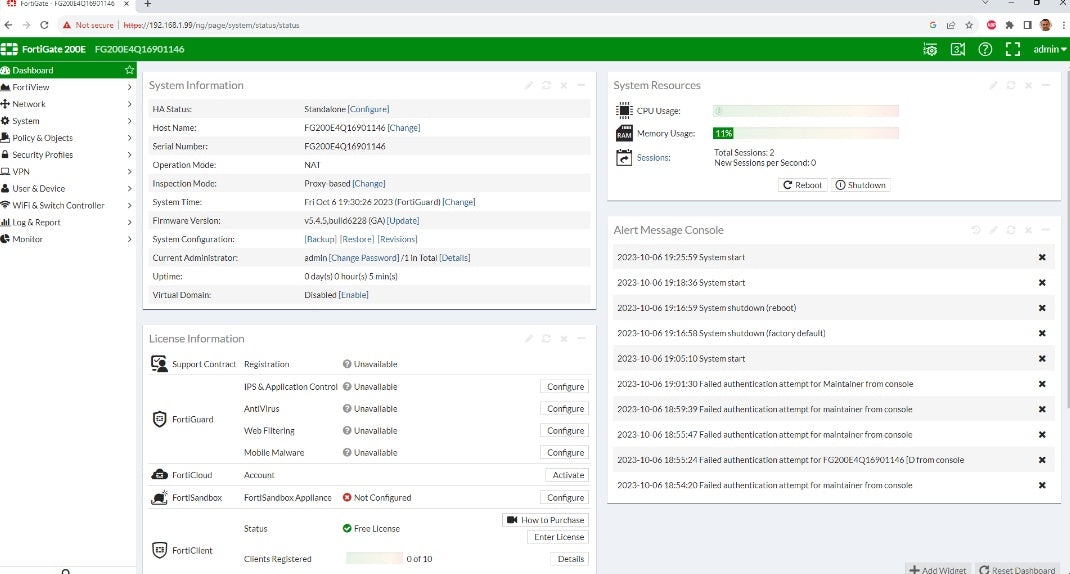This screenshot has height=574, width=1070.
Task: Open the help question mark icon
Action: pos(985,49)
